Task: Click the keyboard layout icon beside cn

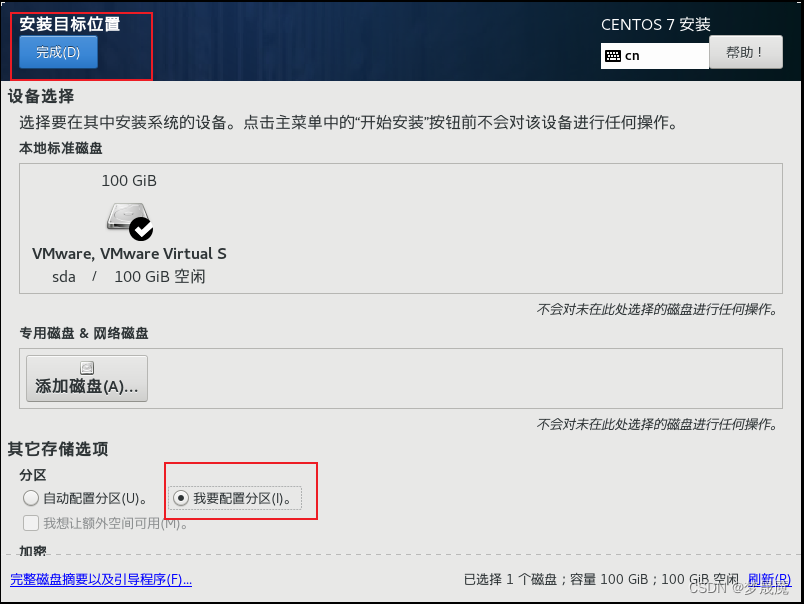Action: [613, 56]
